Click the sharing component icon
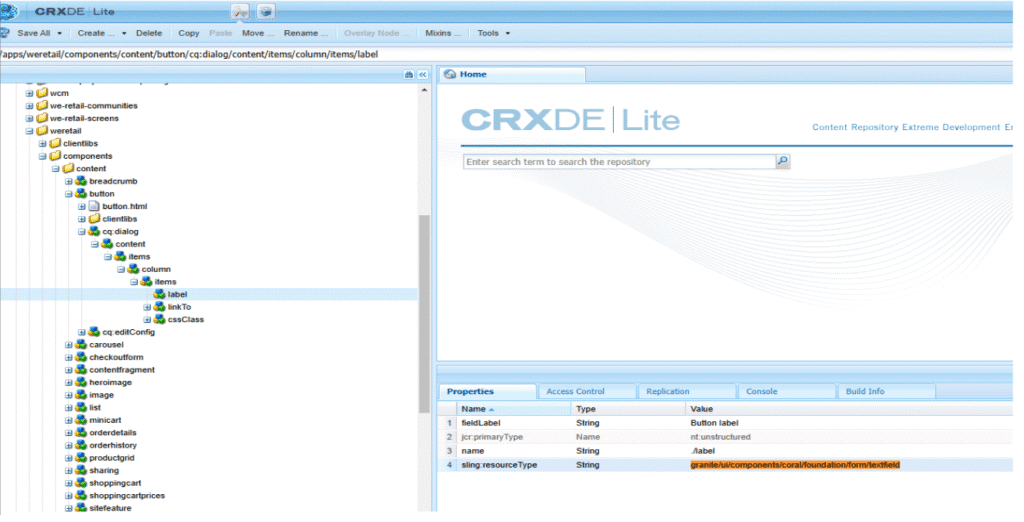This screenshot has height=522, width=1024. [81, 470]
